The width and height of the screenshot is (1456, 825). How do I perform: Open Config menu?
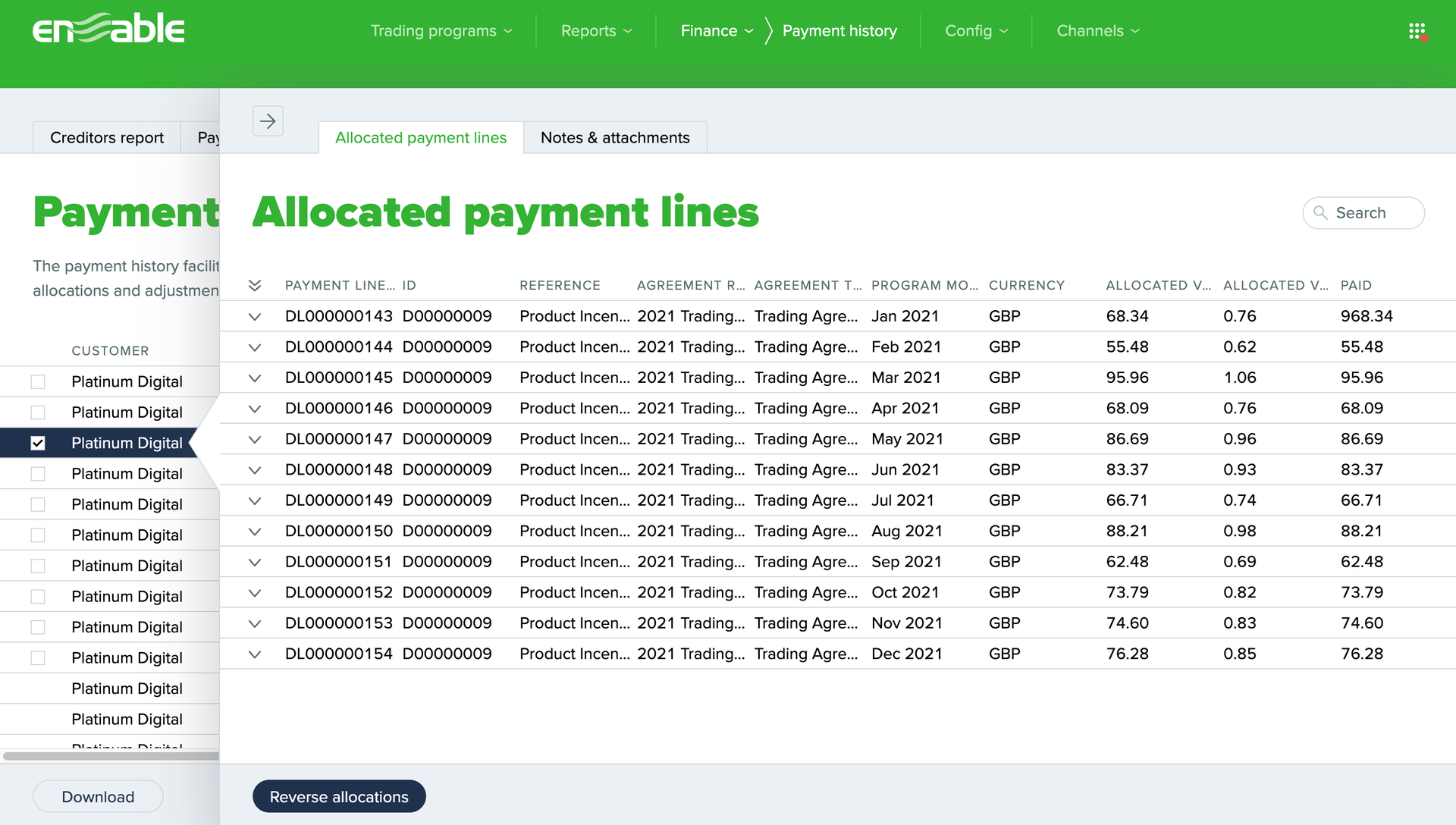click(x=976, y=31)
